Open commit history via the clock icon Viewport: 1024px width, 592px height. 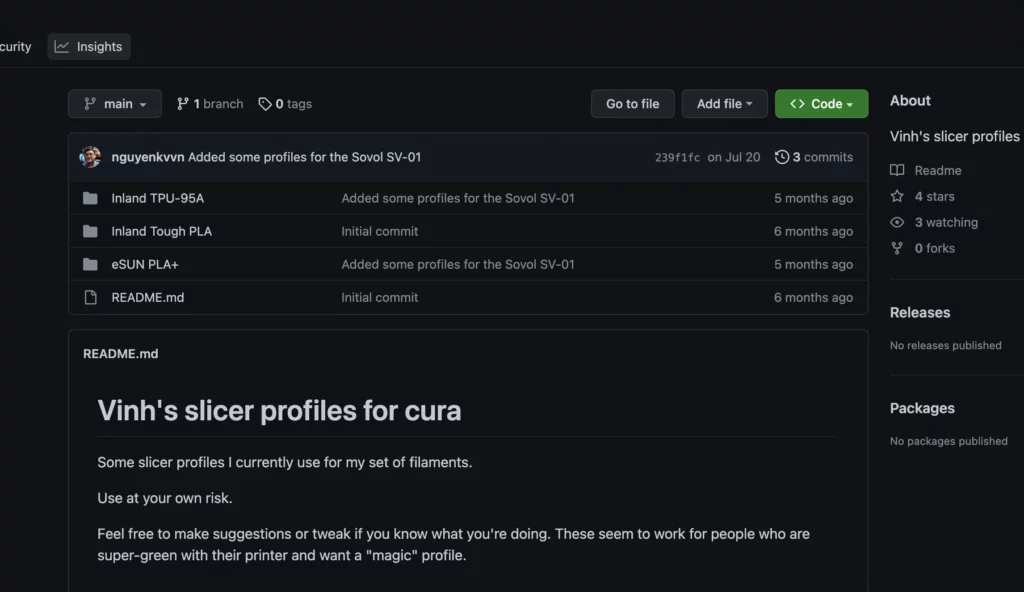click(782, 156)
